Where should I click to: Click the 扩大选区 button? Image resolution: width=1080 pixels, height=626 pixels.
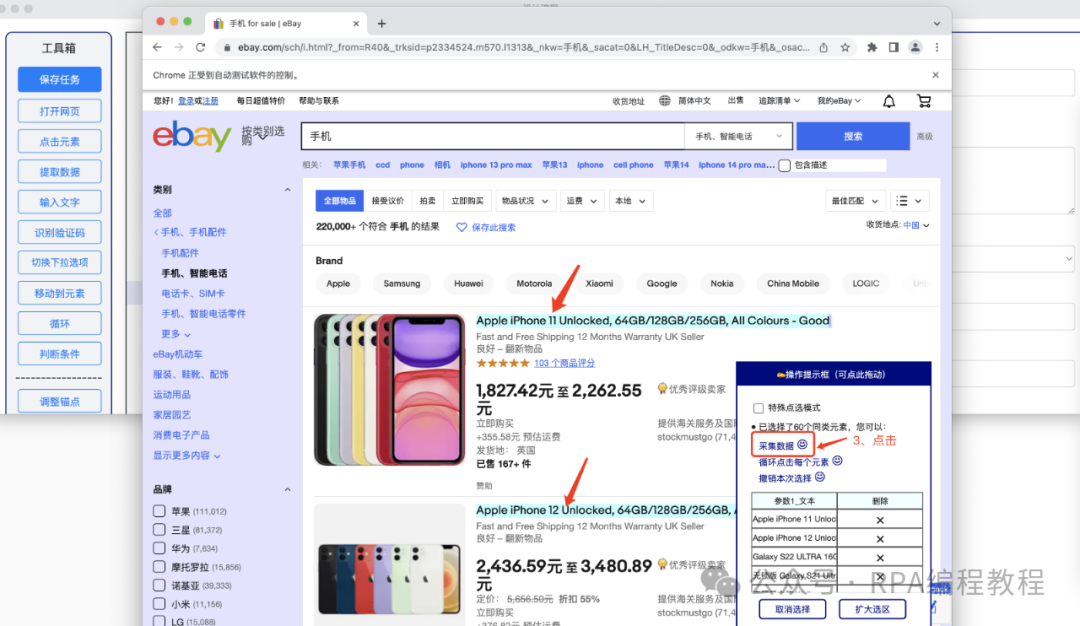(872, 609)
